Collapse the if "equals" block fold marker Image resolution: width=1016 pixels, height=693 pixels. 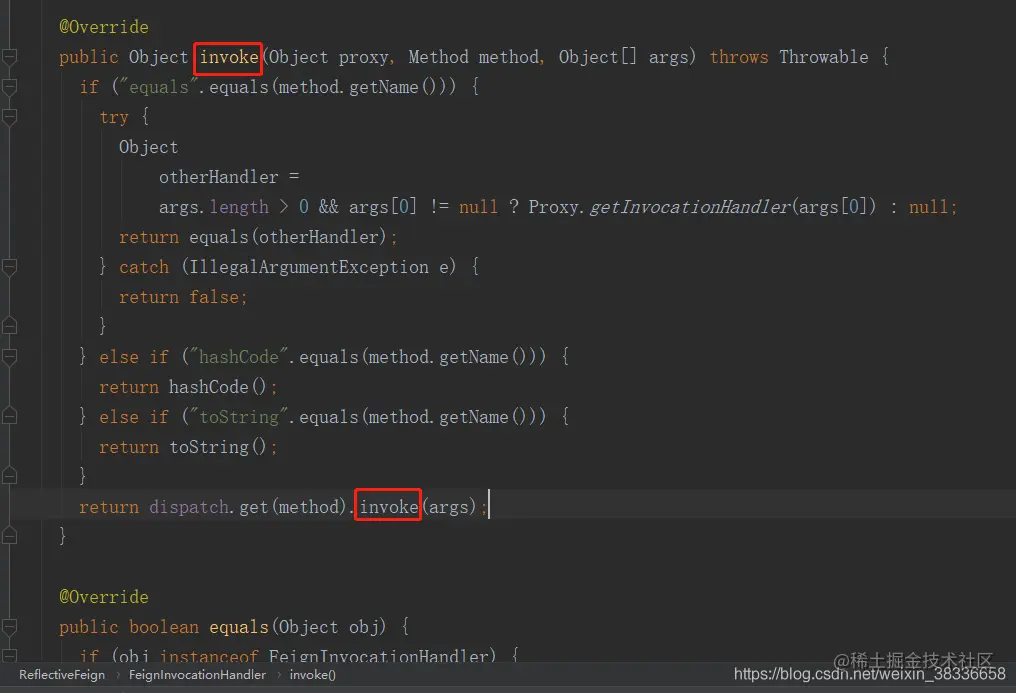[9, 87]
